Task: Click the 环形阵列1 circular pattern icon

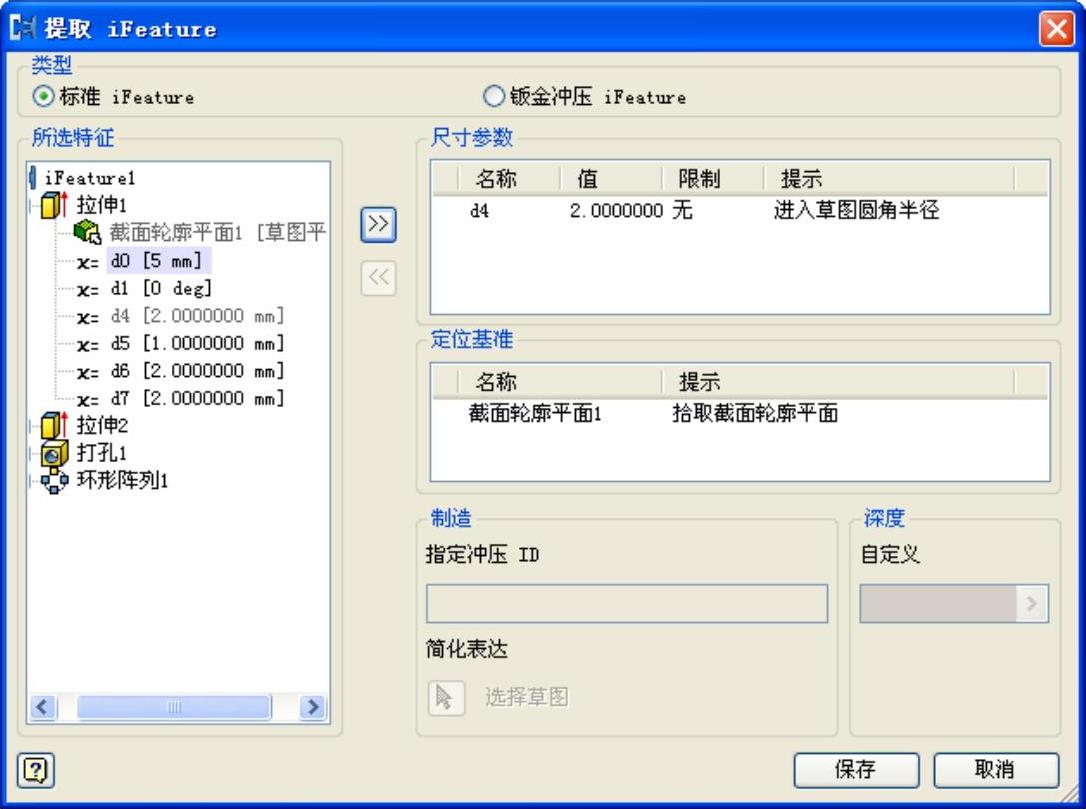Action: [55, 480]
